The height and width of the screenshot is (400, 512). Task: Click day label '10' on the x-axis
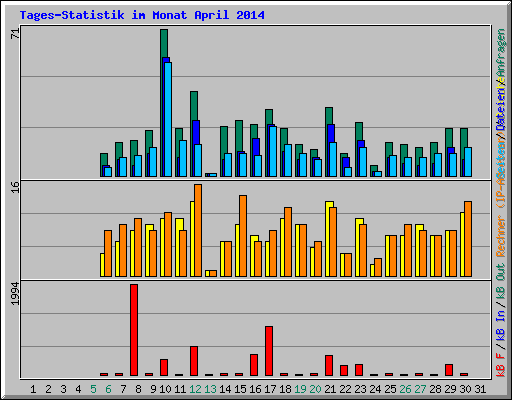coord(165,389)
